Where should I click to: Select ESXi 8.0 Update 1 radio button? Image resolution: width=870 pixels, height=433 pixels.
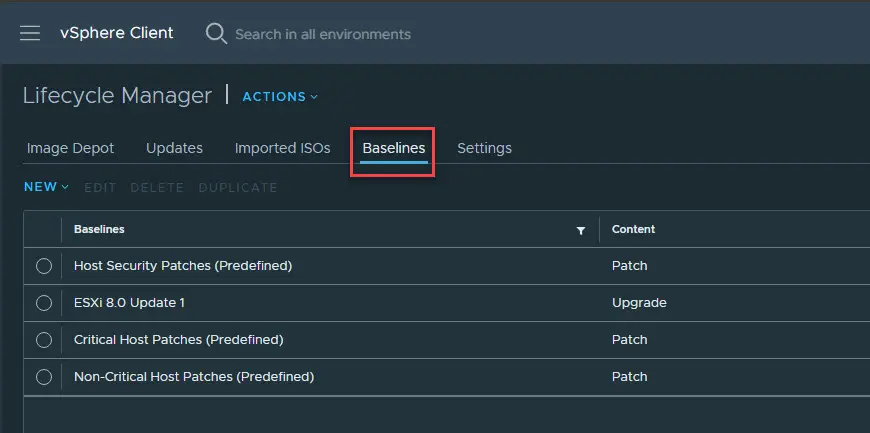(43, 303)
